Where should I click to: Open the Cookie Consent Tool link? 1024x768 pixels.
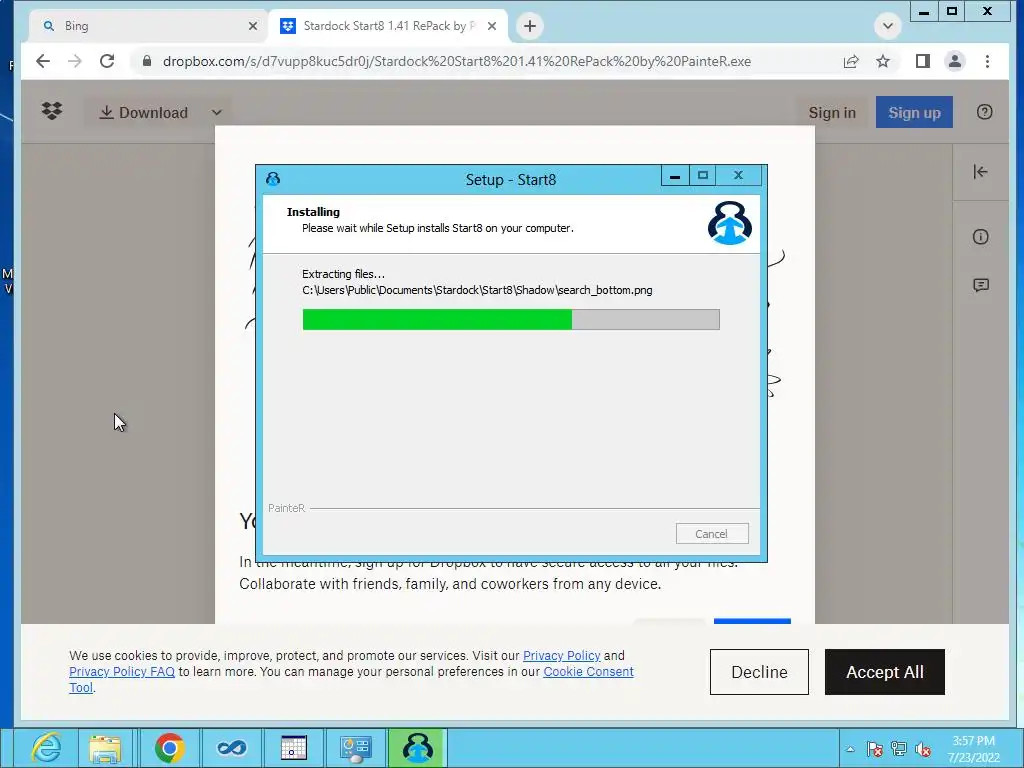tap(588, 671)
